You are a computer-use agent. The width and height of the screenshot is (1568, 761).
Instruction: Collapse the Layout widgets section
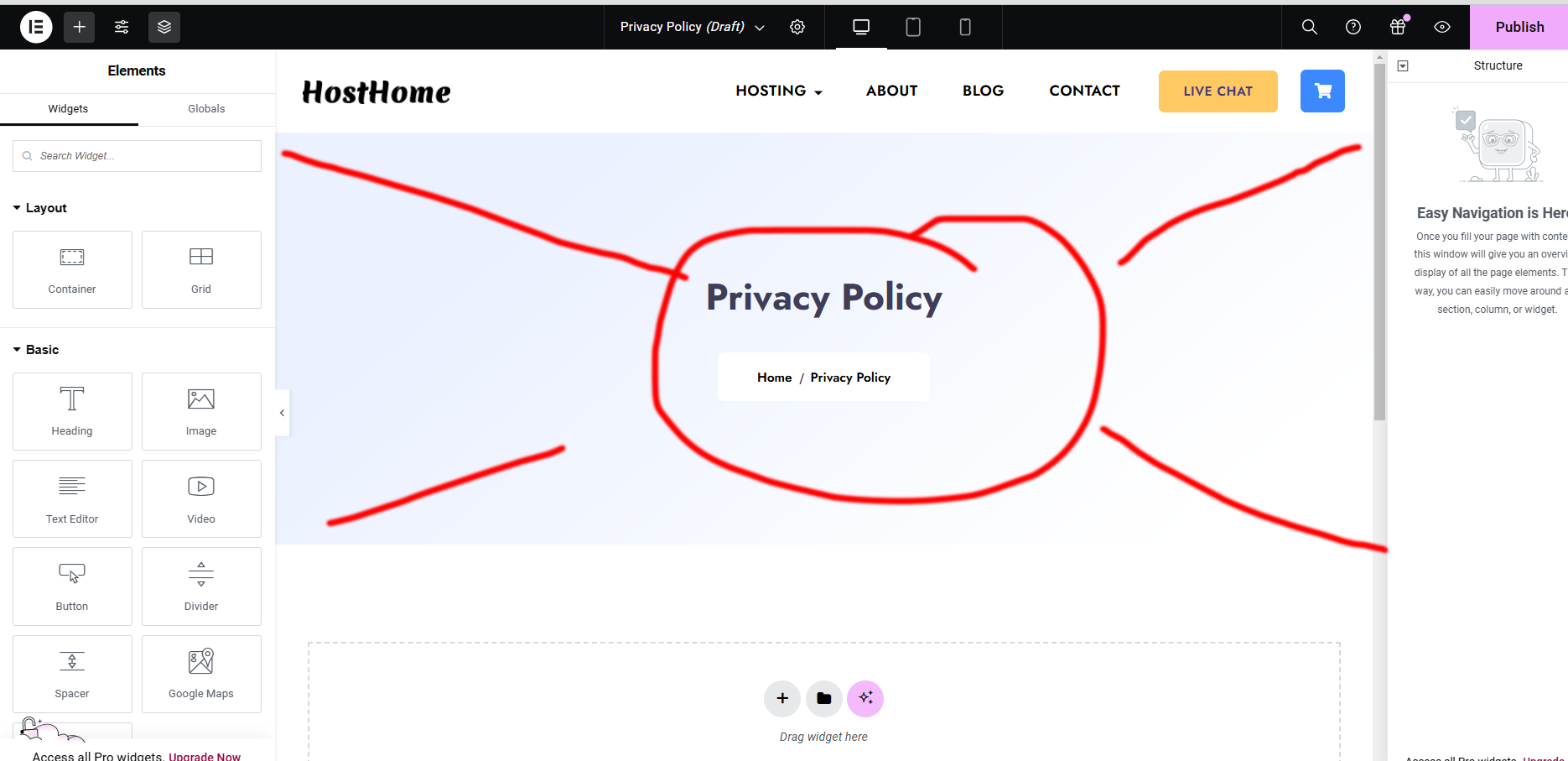(x=40, y=208)
